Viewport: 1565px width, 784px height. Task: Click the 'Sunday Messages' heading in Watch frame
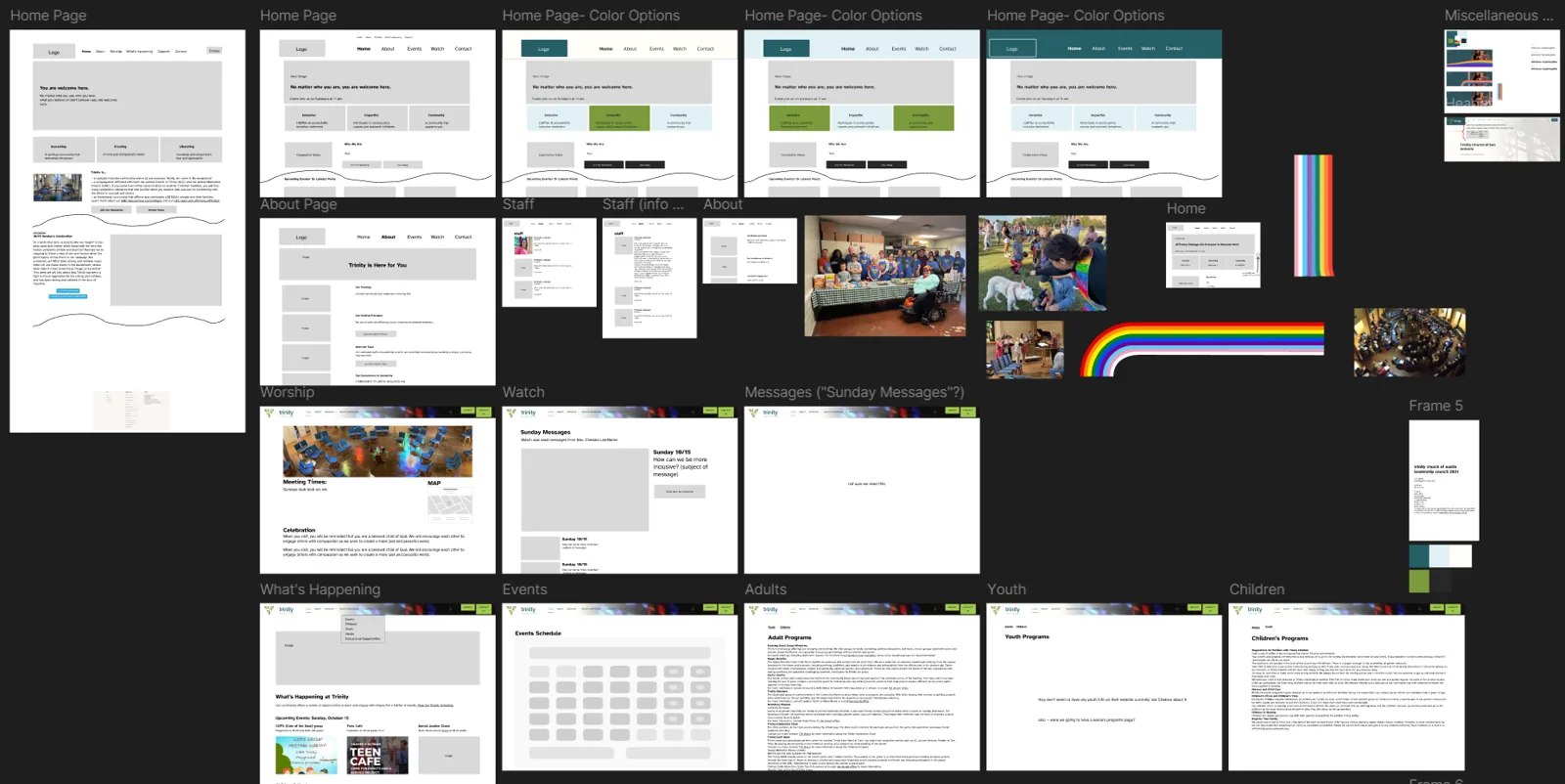click(x=546, y=432)
